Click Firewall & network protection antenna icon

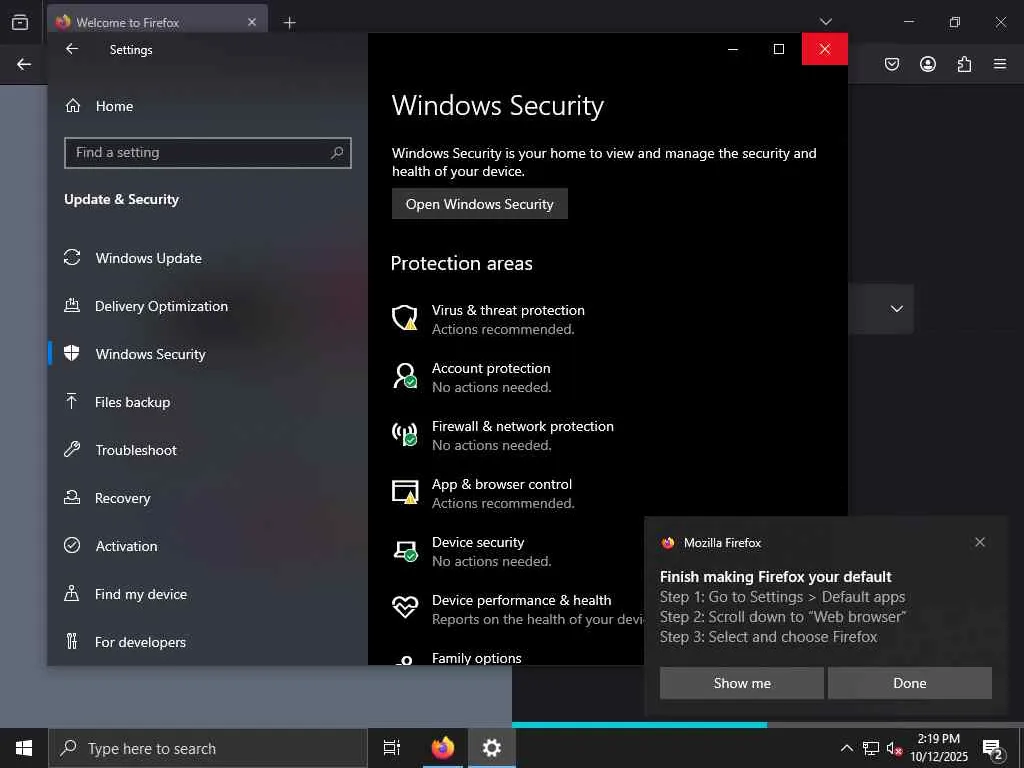point(404,434)
